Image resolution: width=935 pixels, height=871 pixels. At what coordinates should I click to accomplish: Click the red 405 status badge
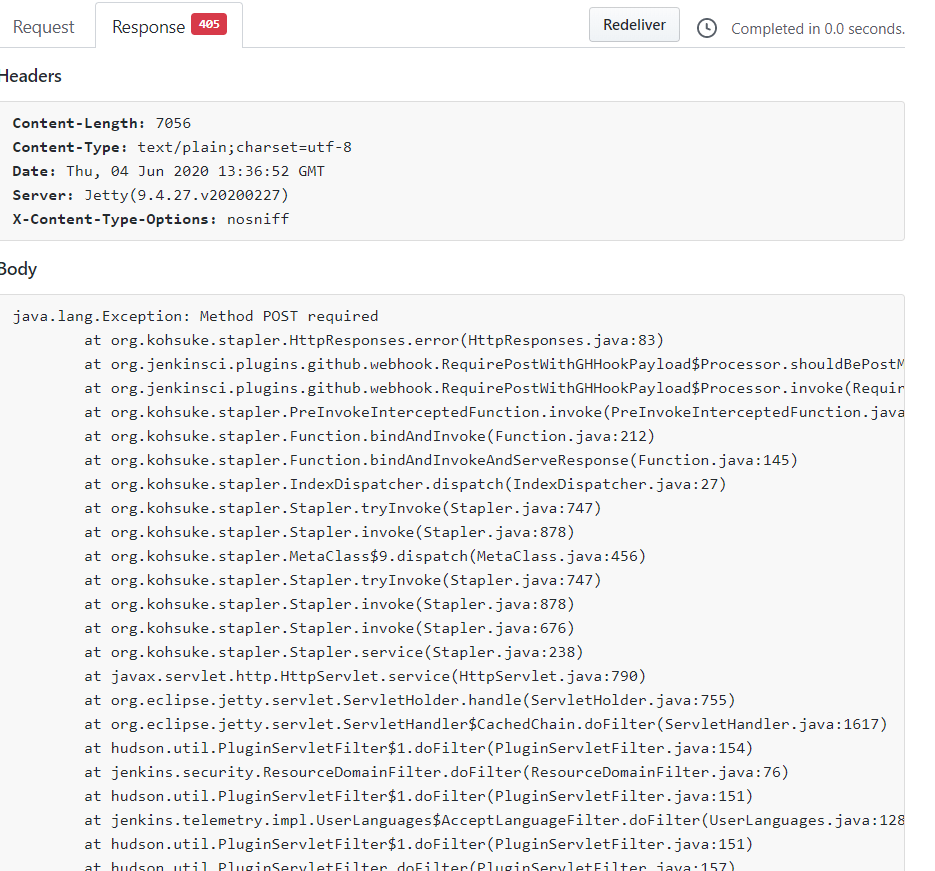[209, 25]
